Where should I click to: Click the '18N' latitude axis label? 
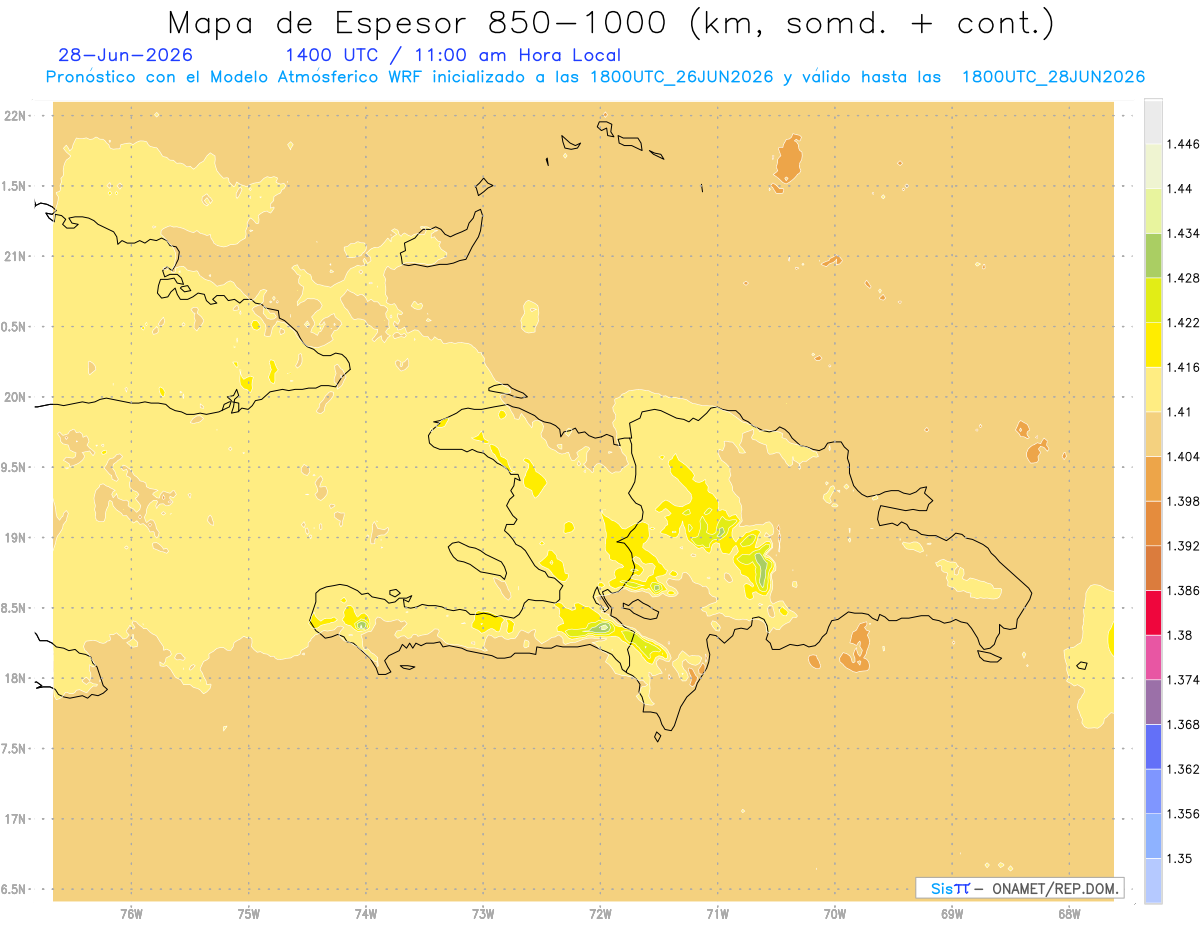tap(16, 678)
